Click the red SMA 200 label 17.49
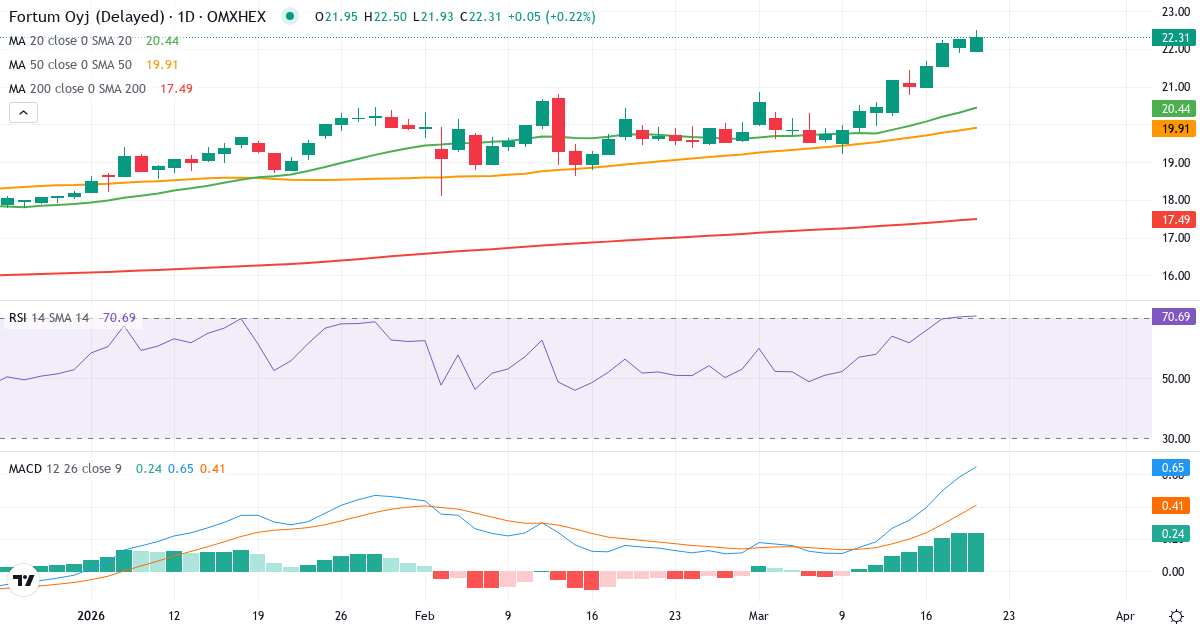This screenshot has height=630, width=1200. (x=1172, y=218)
